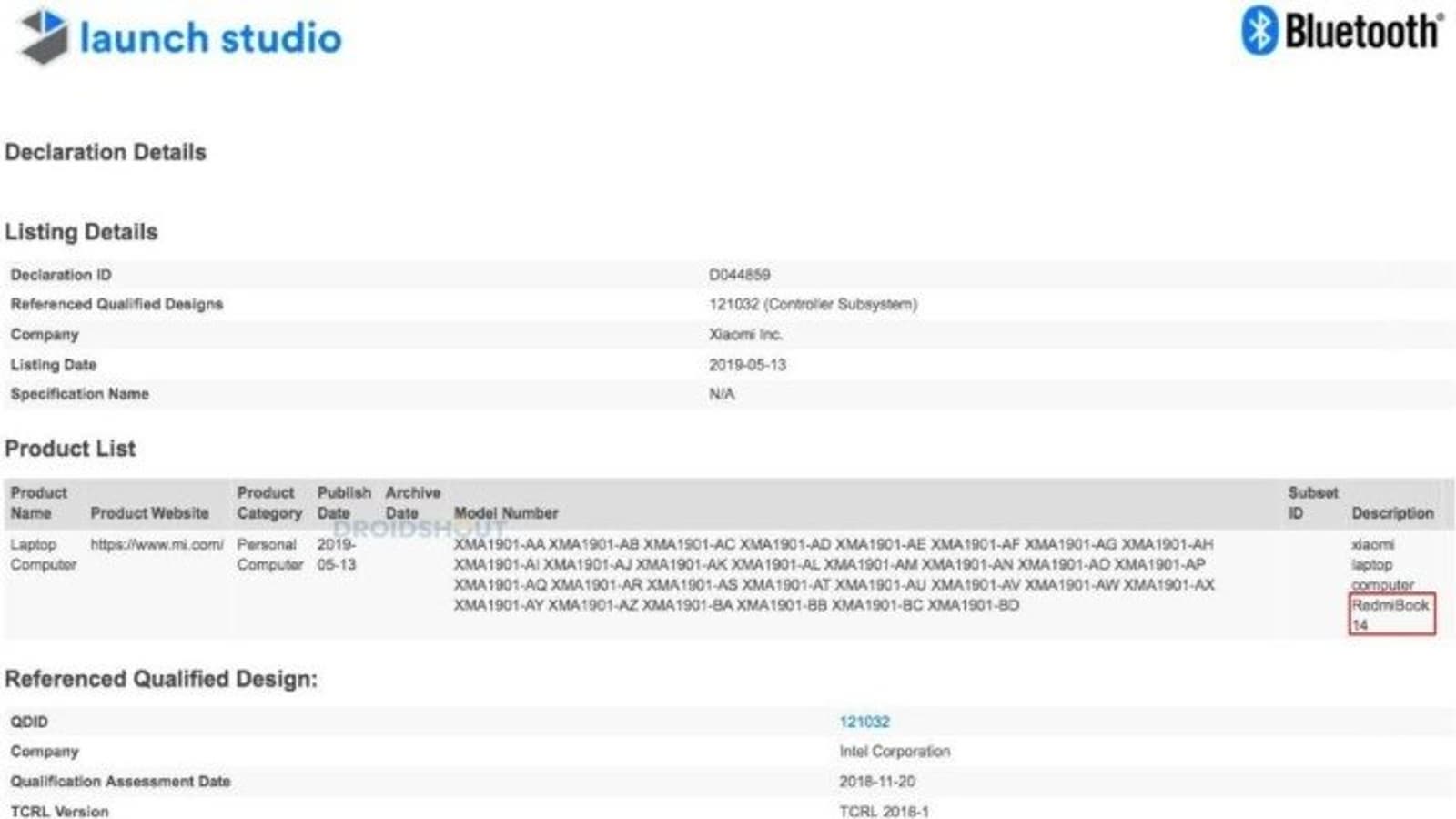The width and height of the screenshot is (1456, 819).
Task: Click the "Description" column header
Action: 1392,513
